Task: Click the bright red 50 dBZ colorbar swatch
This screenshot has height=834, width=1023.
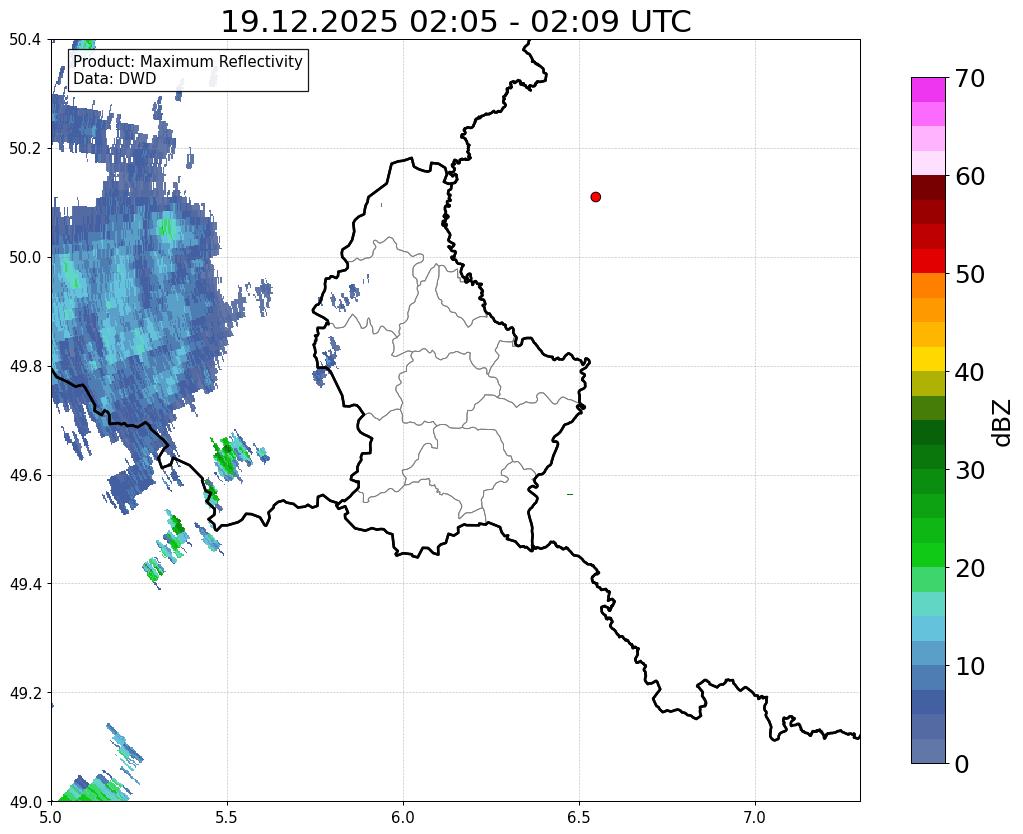Action: [928, 261]
